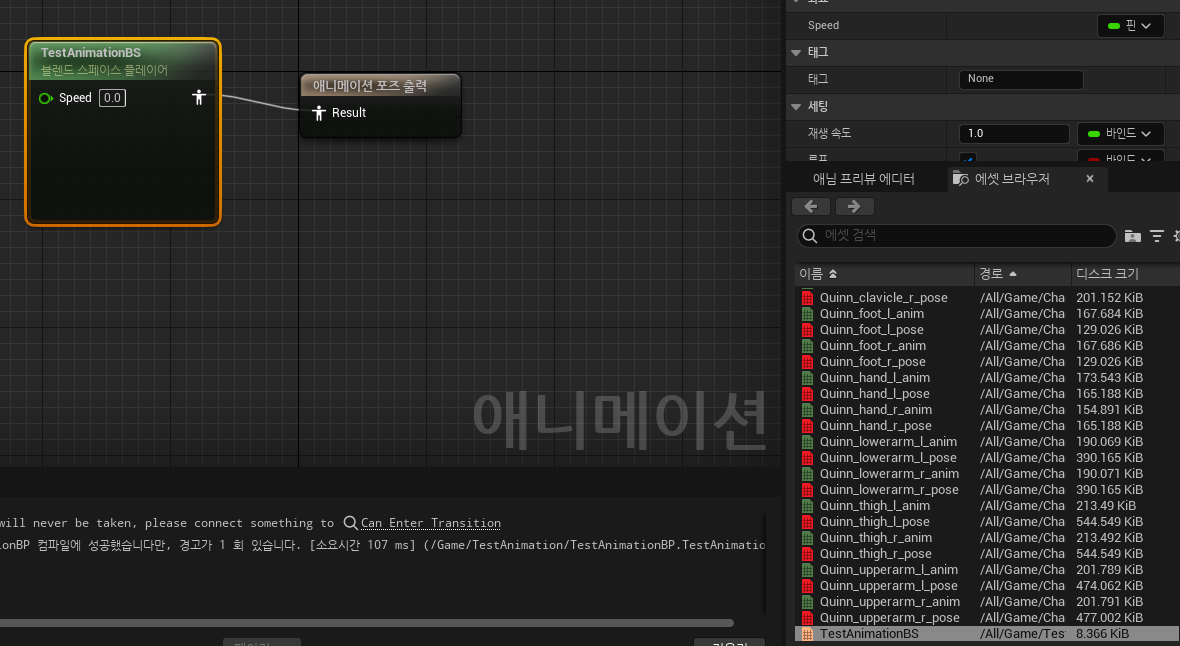
Task: Click the Quinn_lowerarm_l_anim green asset icon
Action: click(807, 442)
